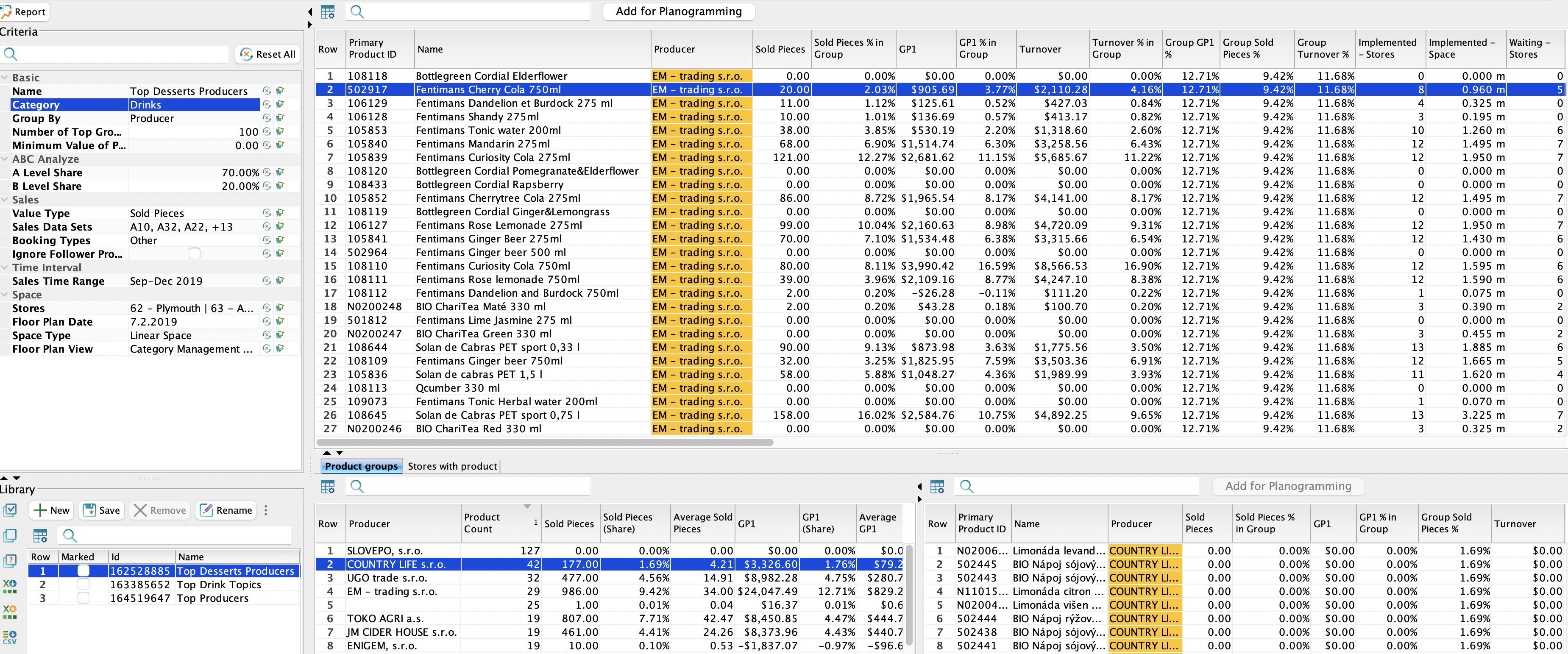Open more options dots beside Rename
1568x654 pixels.
tap(265, 510)
